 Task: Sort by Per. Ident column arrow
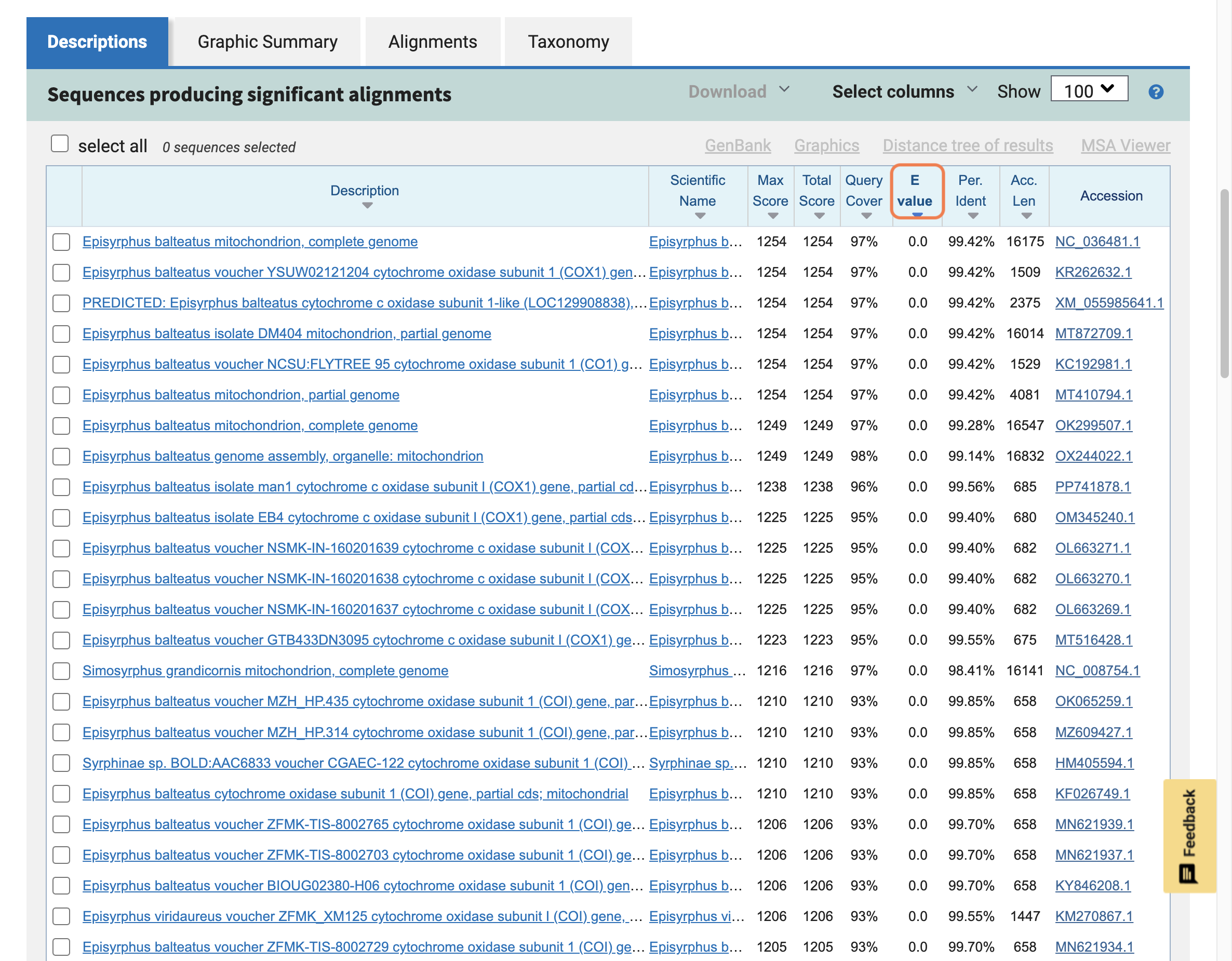(x=972, y=216)
